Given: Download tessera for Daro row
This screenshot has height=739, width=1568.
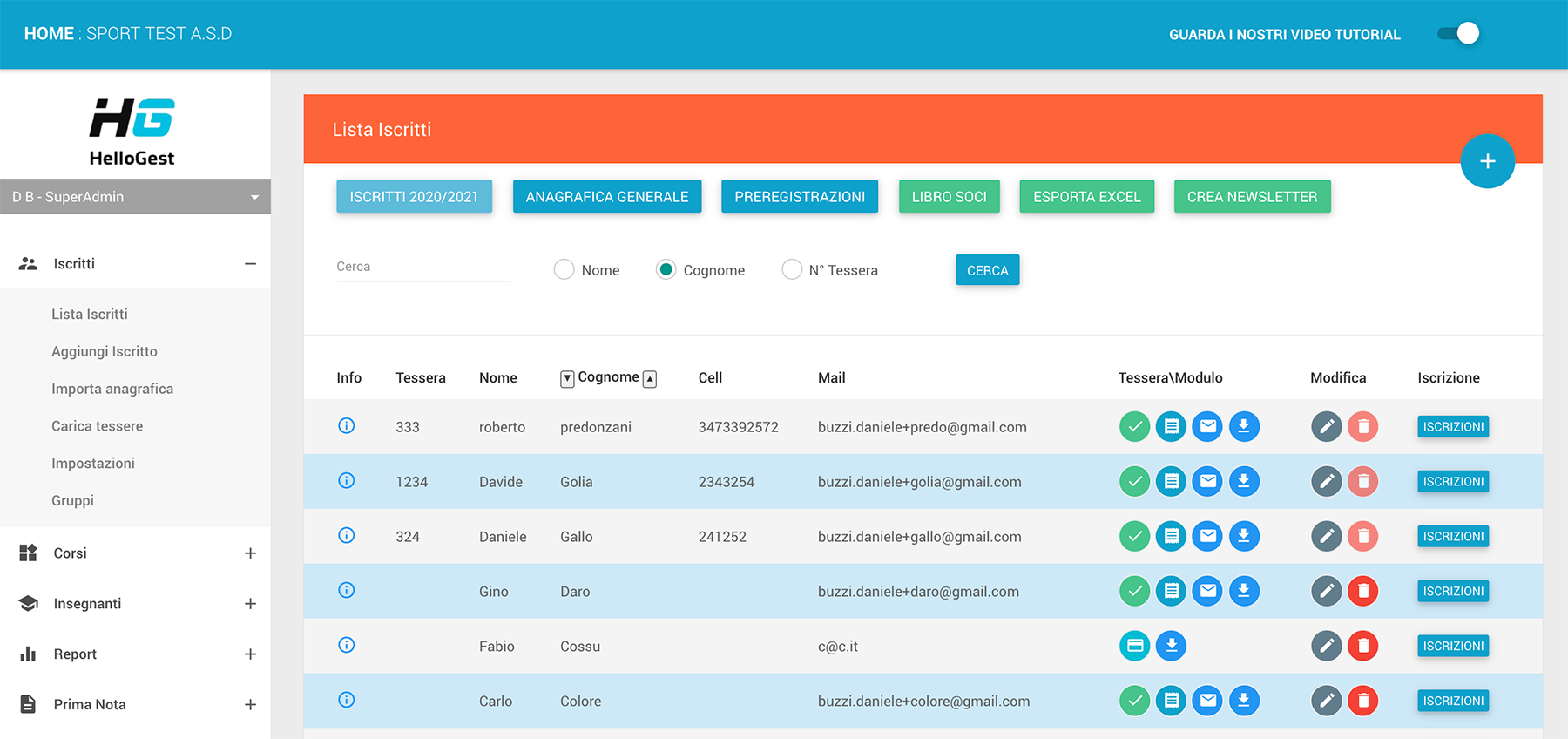Looking at the screenshot, I should 1244,591.
